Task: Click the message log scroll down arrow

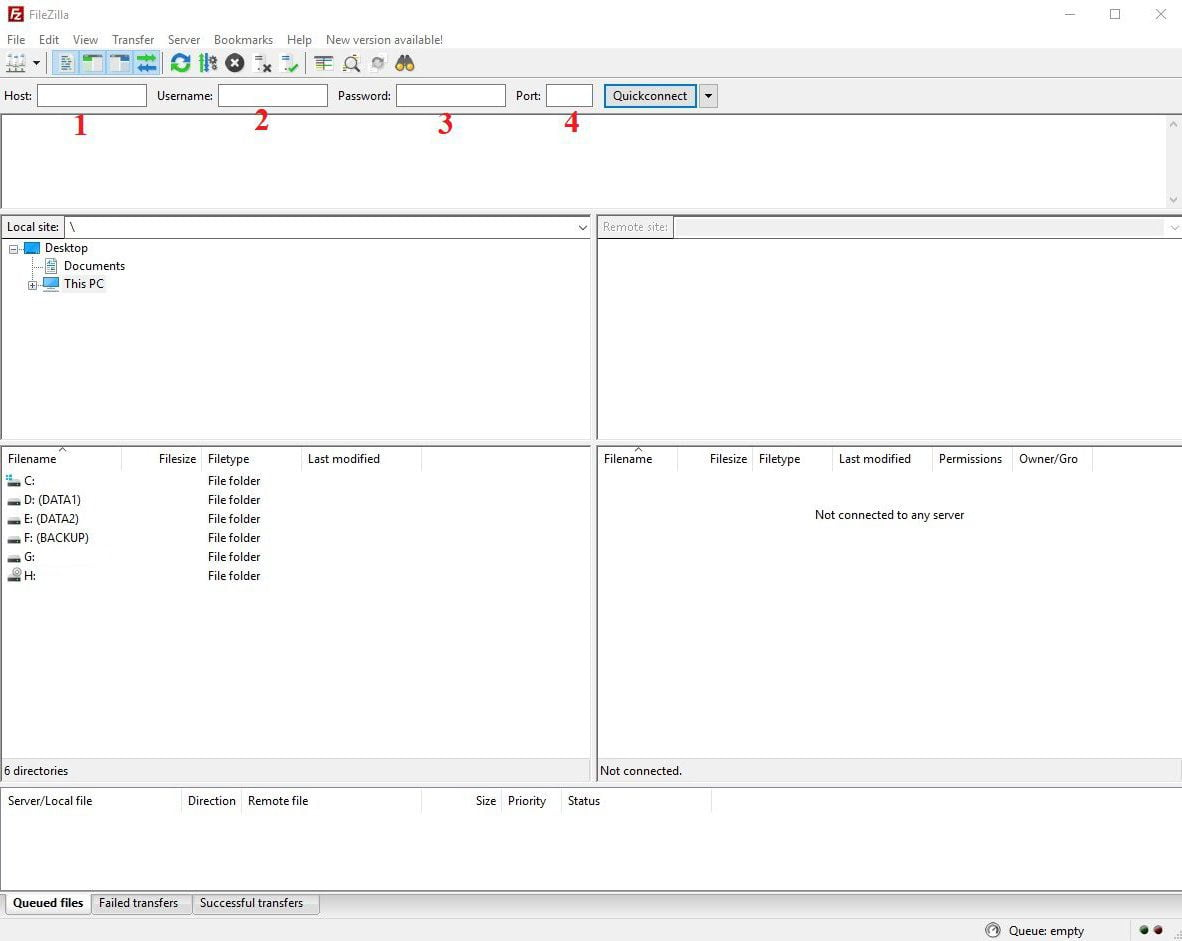Action: click(x=1173, y=200)
